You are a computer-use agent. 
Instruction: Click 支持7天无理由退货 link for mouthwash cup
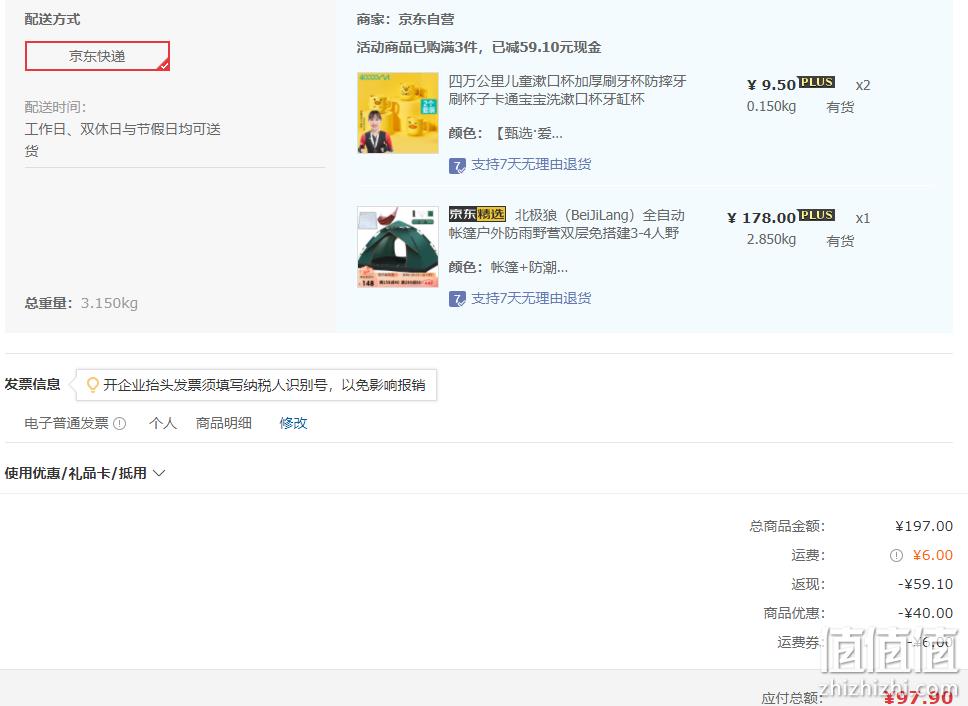531,165
